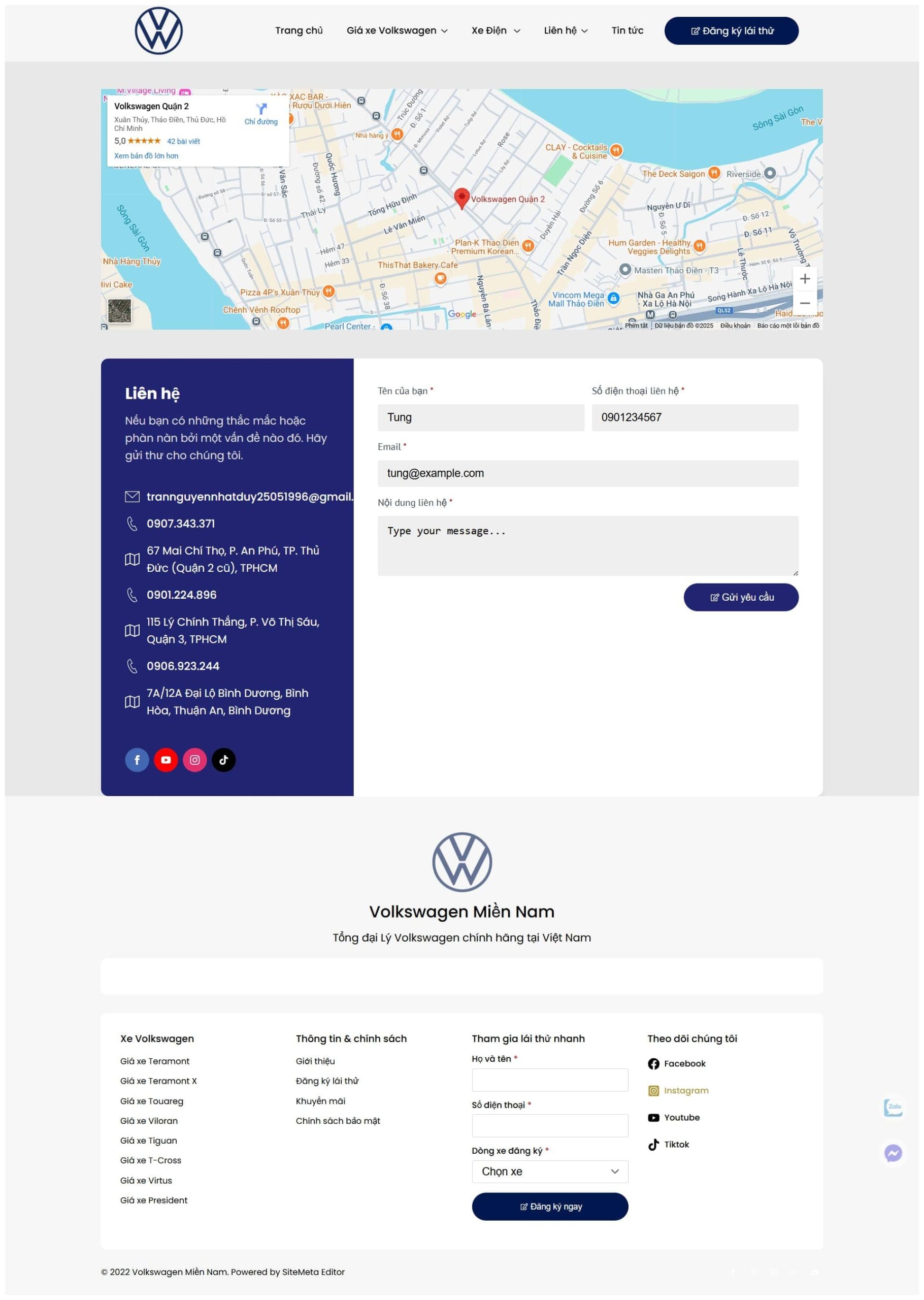Screen dimensions: 924x1300
Task: Click the map zoom in plus button
Action: [x=805, y=279]
